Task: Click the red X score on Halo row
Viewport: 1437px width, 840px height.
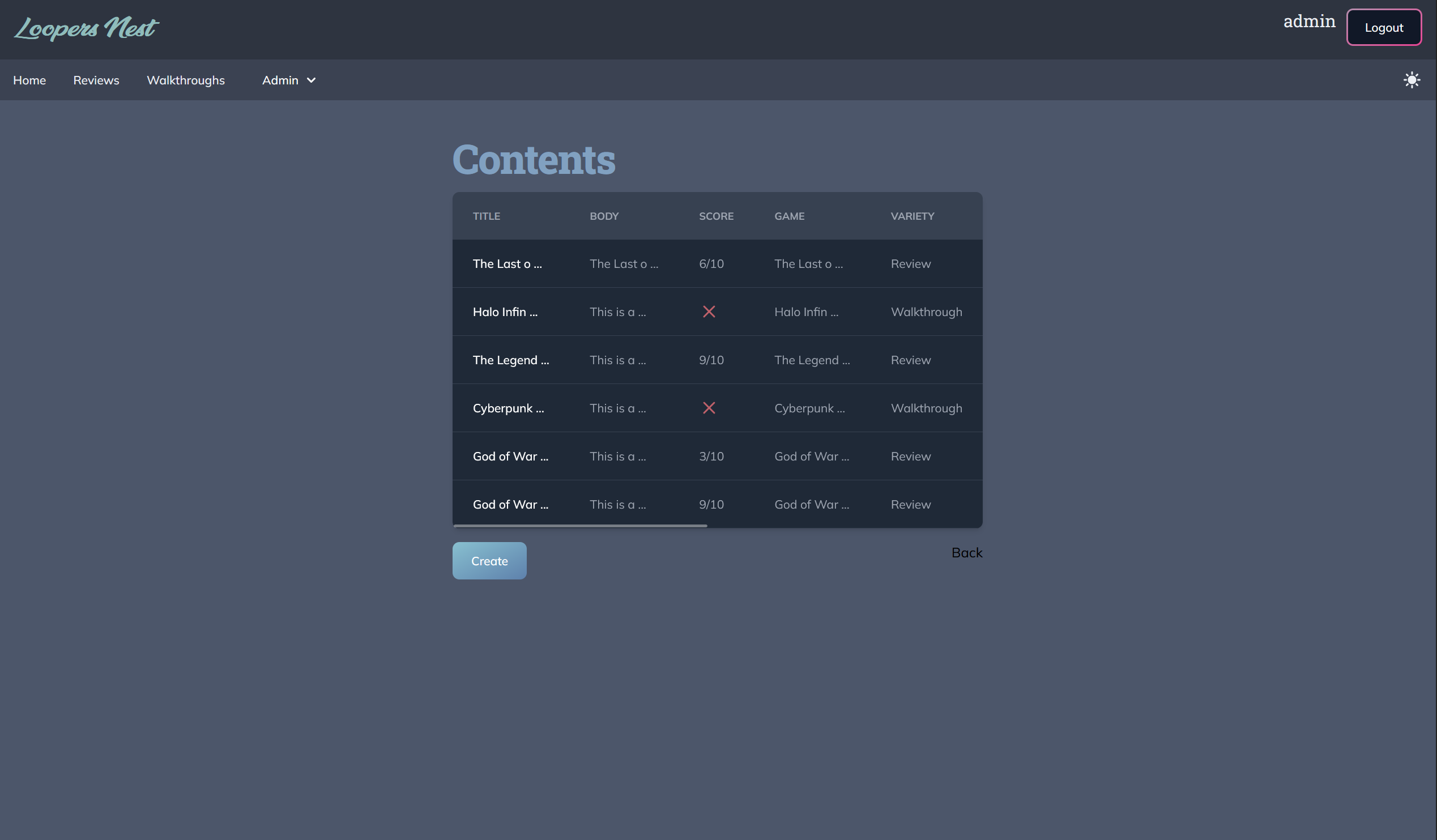Action: (709, 312)
